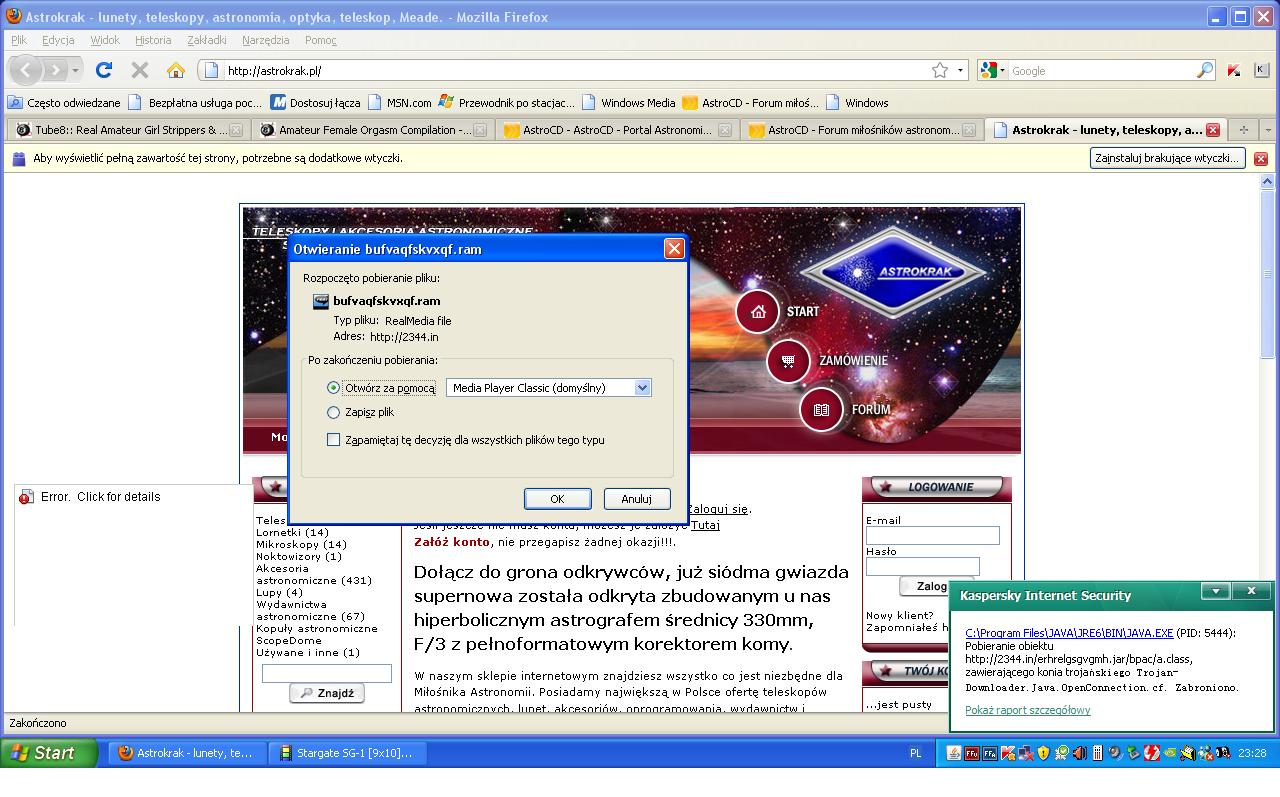Switch to AstroCD Forum miłośników tab

point(862,130)
